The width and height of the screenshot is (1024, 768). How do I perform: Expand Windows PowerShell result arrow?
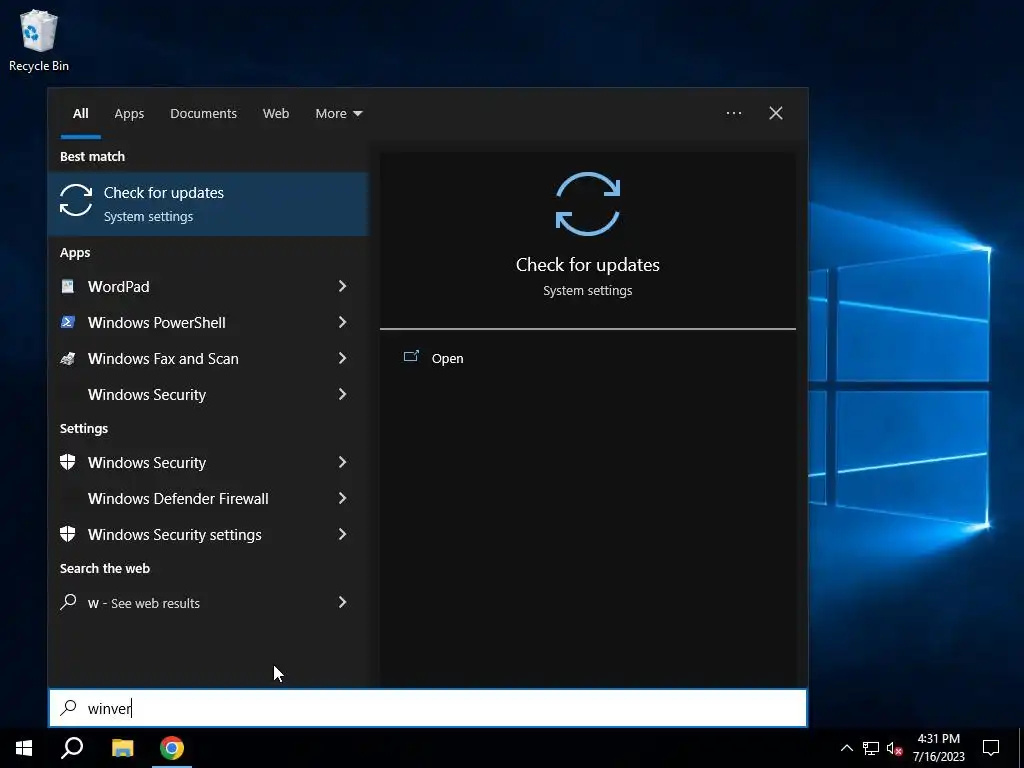pos(342,322)
